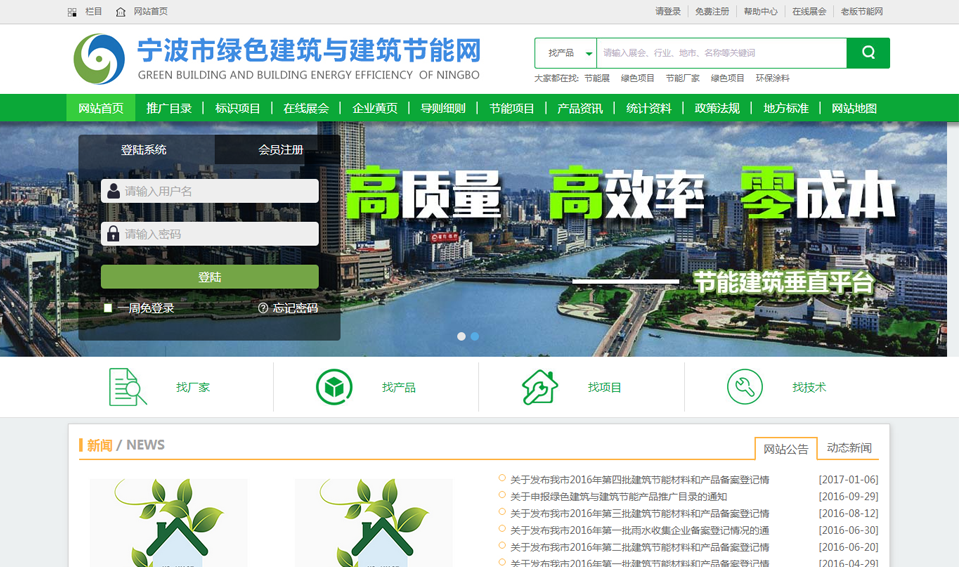Click the Ningbo green building site logo
Image resolution: width=959 pixels, height=567 pixels.
tap(99, 59)
